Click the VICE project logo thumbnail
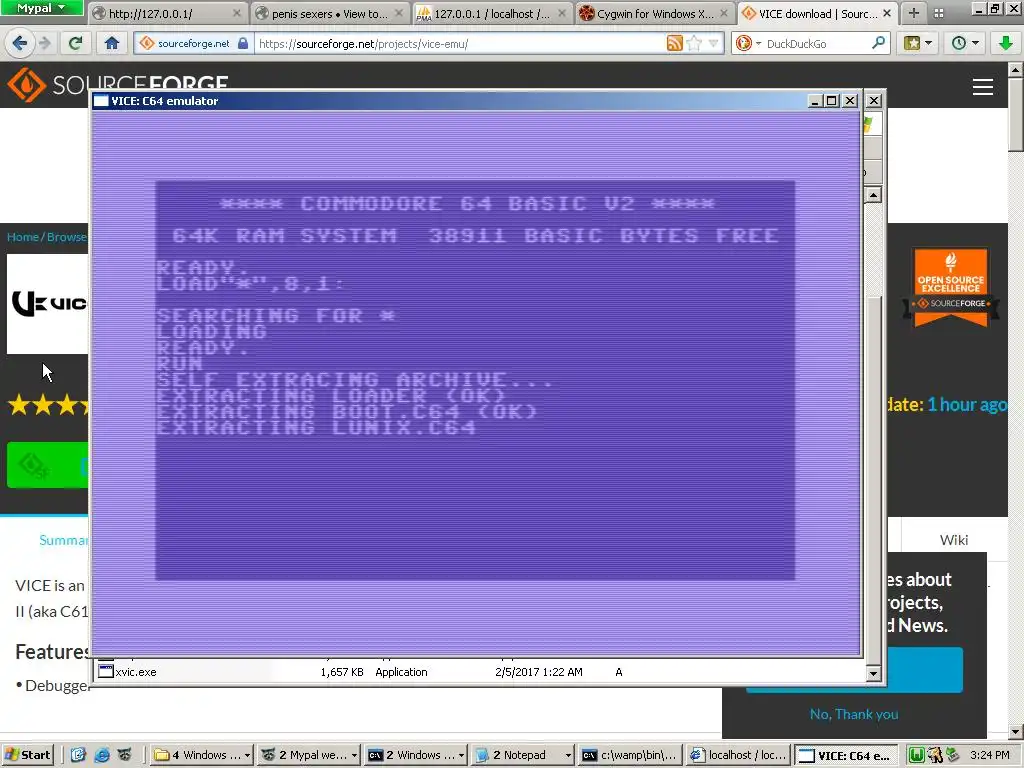 (48, 304)
